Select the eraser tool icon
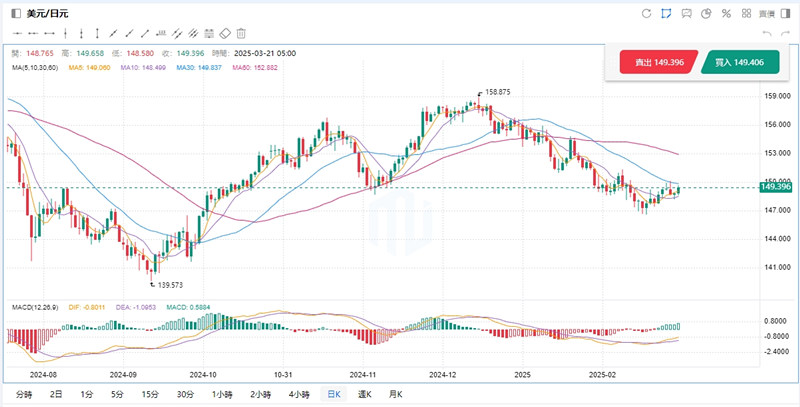The width and height of the screenshot is (800, 407). coord(225,33)
